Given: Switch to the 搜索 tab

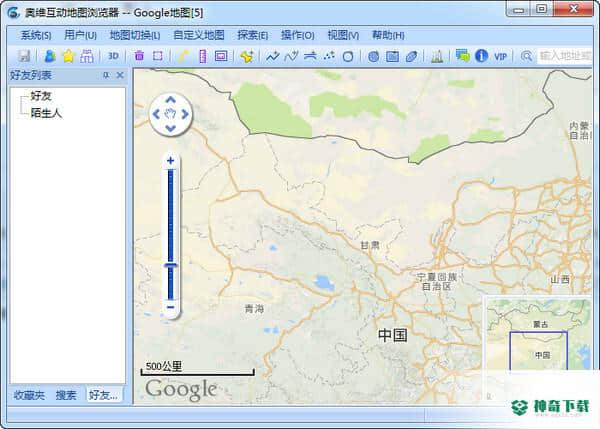Looking at the screenshot, I should tap(66, 395).
